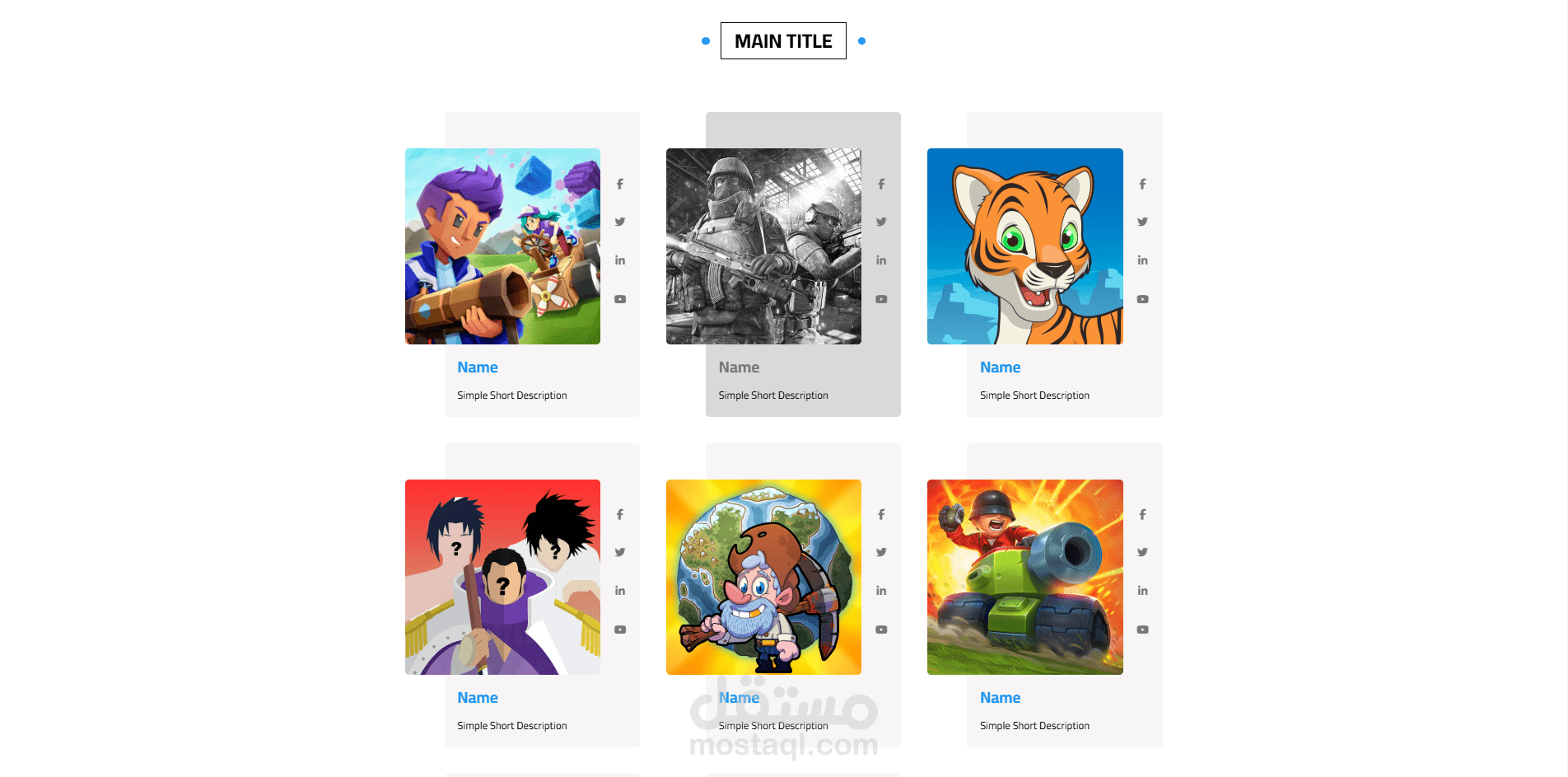Click Facebook icon beside gnome miner card

point(881,515)
